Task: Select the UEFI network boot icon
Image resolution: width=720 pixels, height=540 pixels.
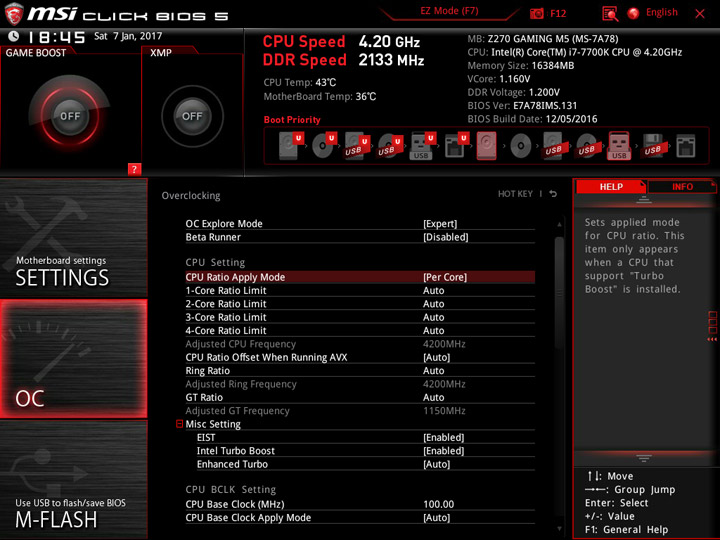Action: coord(456,146)
